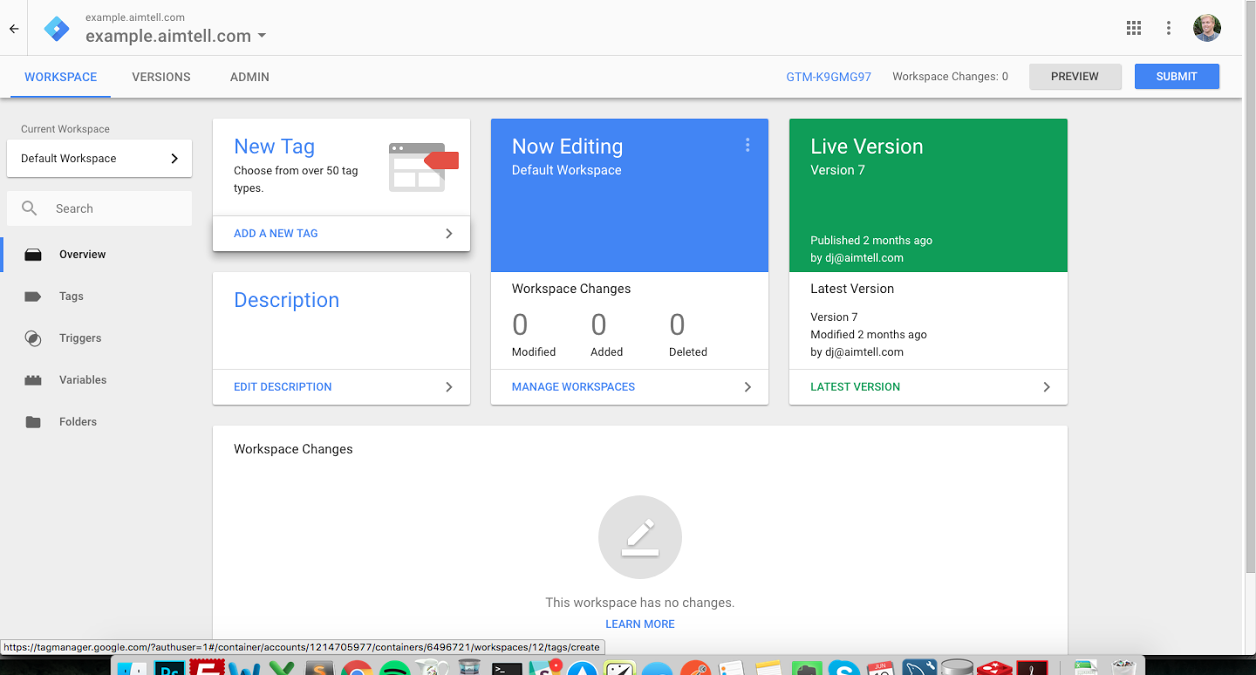Open the Google apps grid
1256x675 pixels.
tap(1133, 28)
